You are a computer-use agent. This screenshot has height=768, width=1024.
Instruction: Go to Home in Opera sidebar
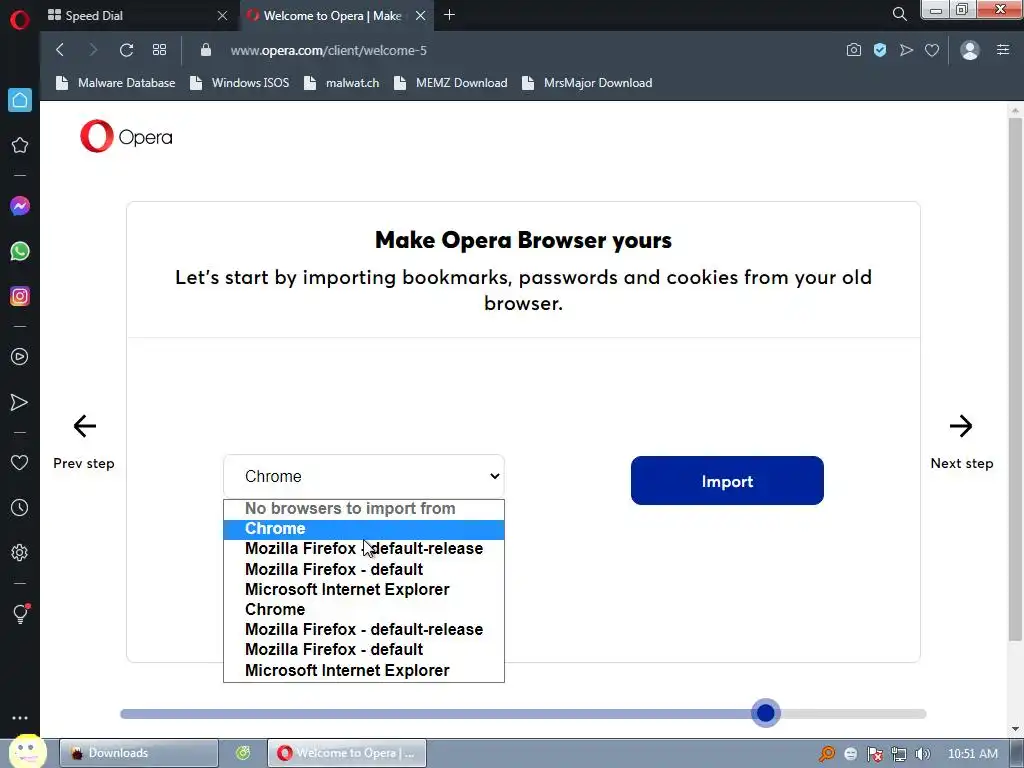(20, 100)
